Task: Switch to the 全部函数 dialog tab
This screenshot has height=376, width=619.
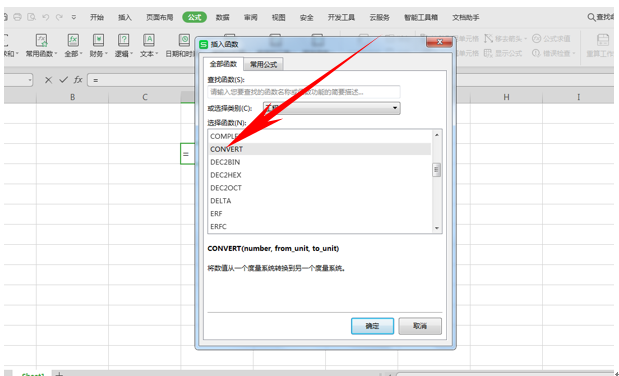Action: coord(223,64)
